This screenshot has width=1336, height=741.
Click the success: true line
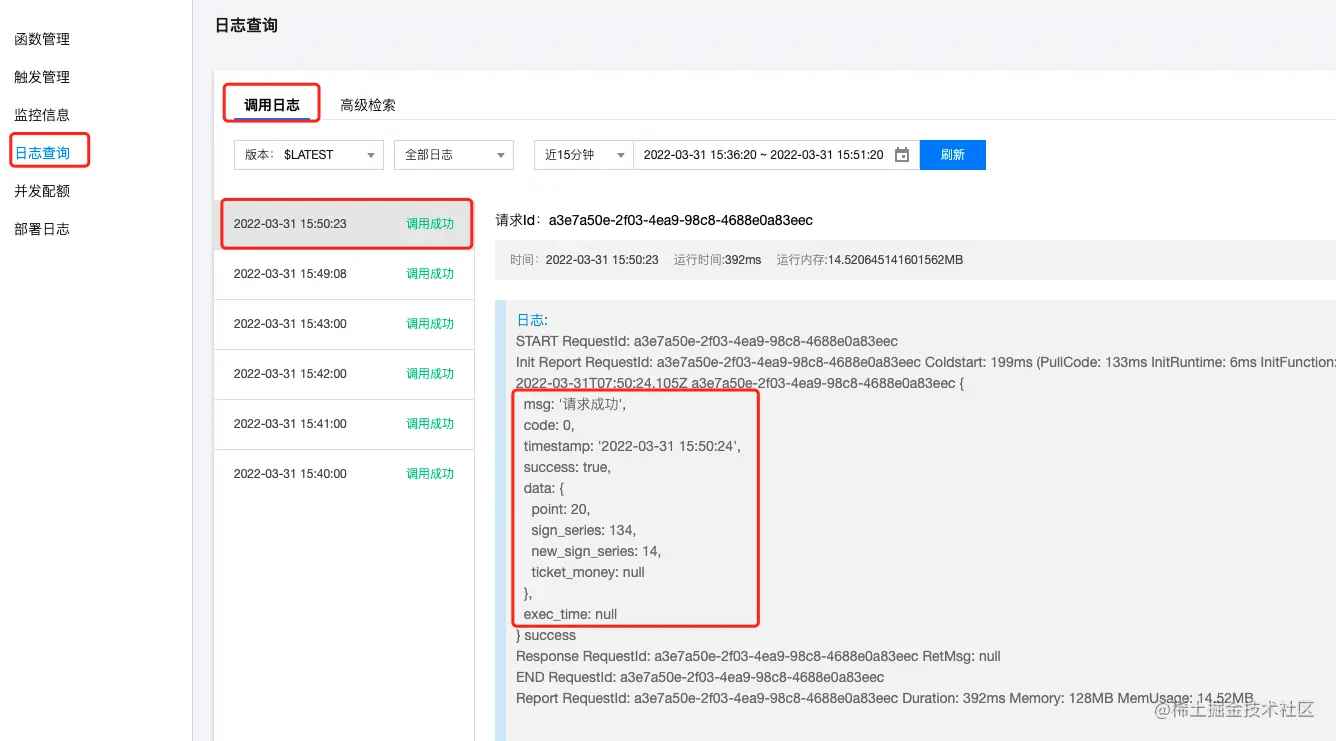point(567,467)
